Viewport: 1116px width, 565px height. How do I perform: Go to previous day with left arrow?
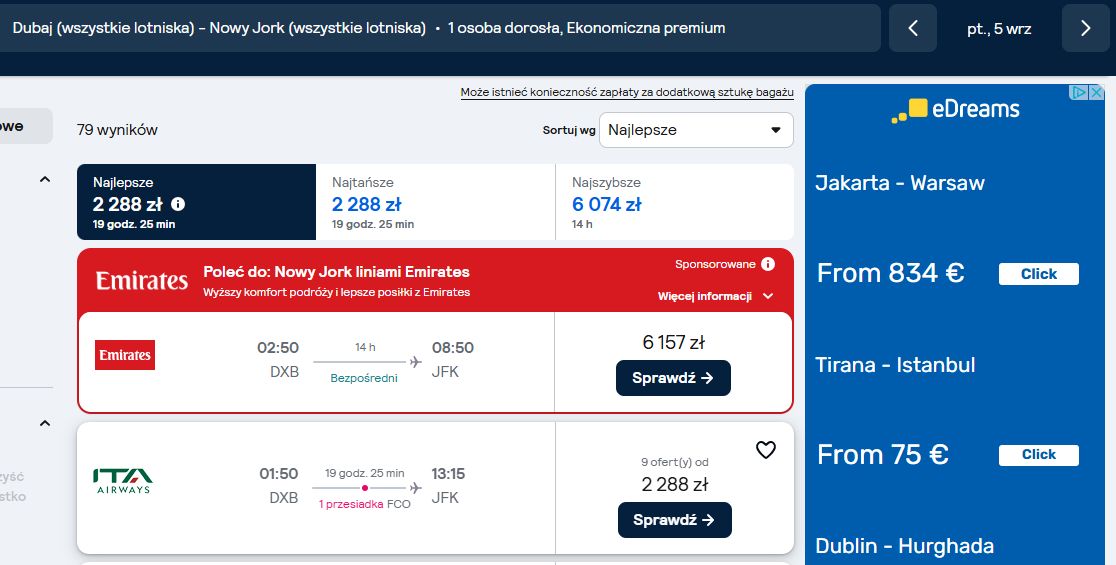(x=912, y=28)
